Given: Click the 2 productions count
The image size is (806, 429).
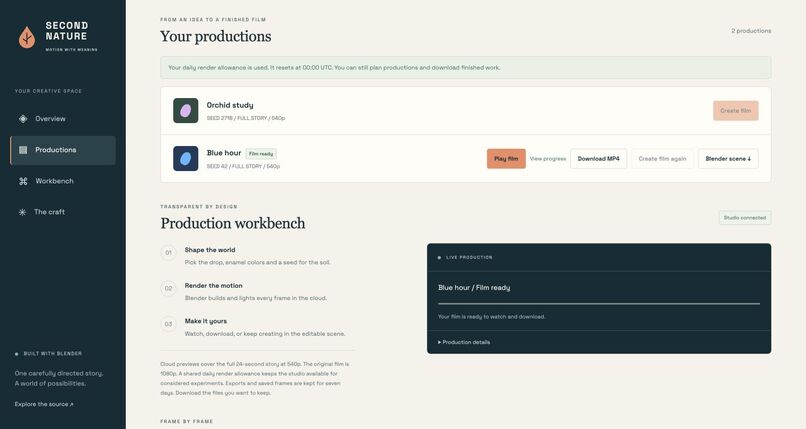Looking at the screenshot, I should point(751,31).
